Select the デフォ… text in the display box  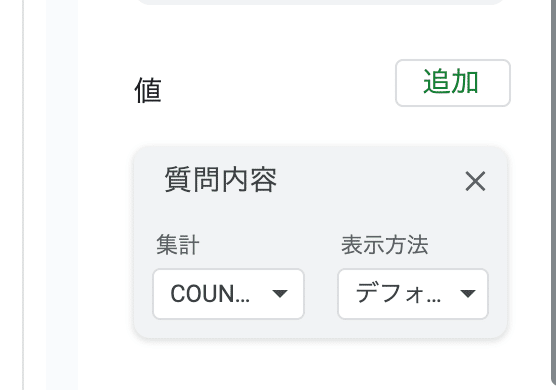[398, 294]
